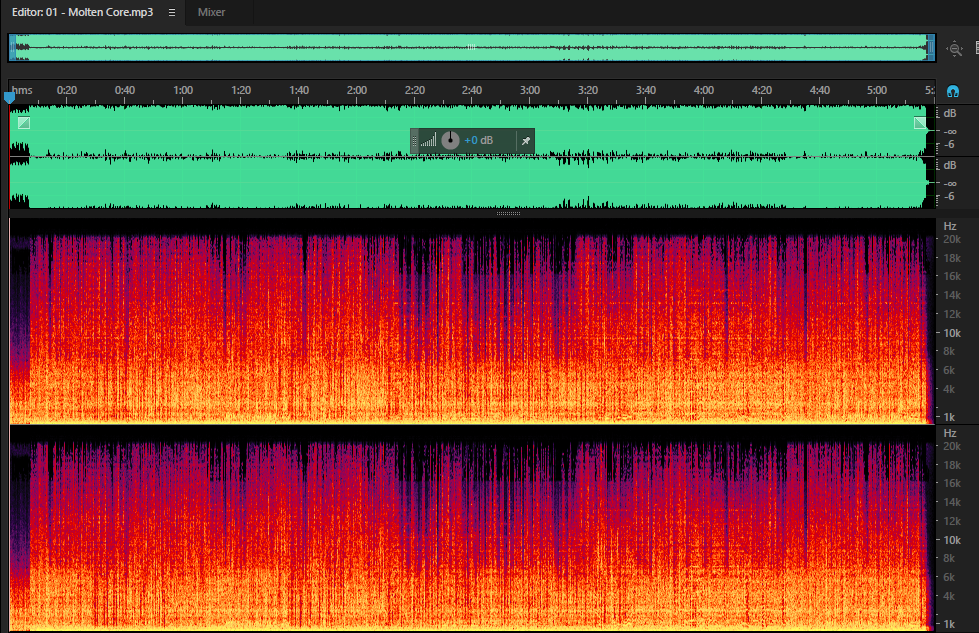Click the 3:00 mark on the timeline

tap(530, 90)
